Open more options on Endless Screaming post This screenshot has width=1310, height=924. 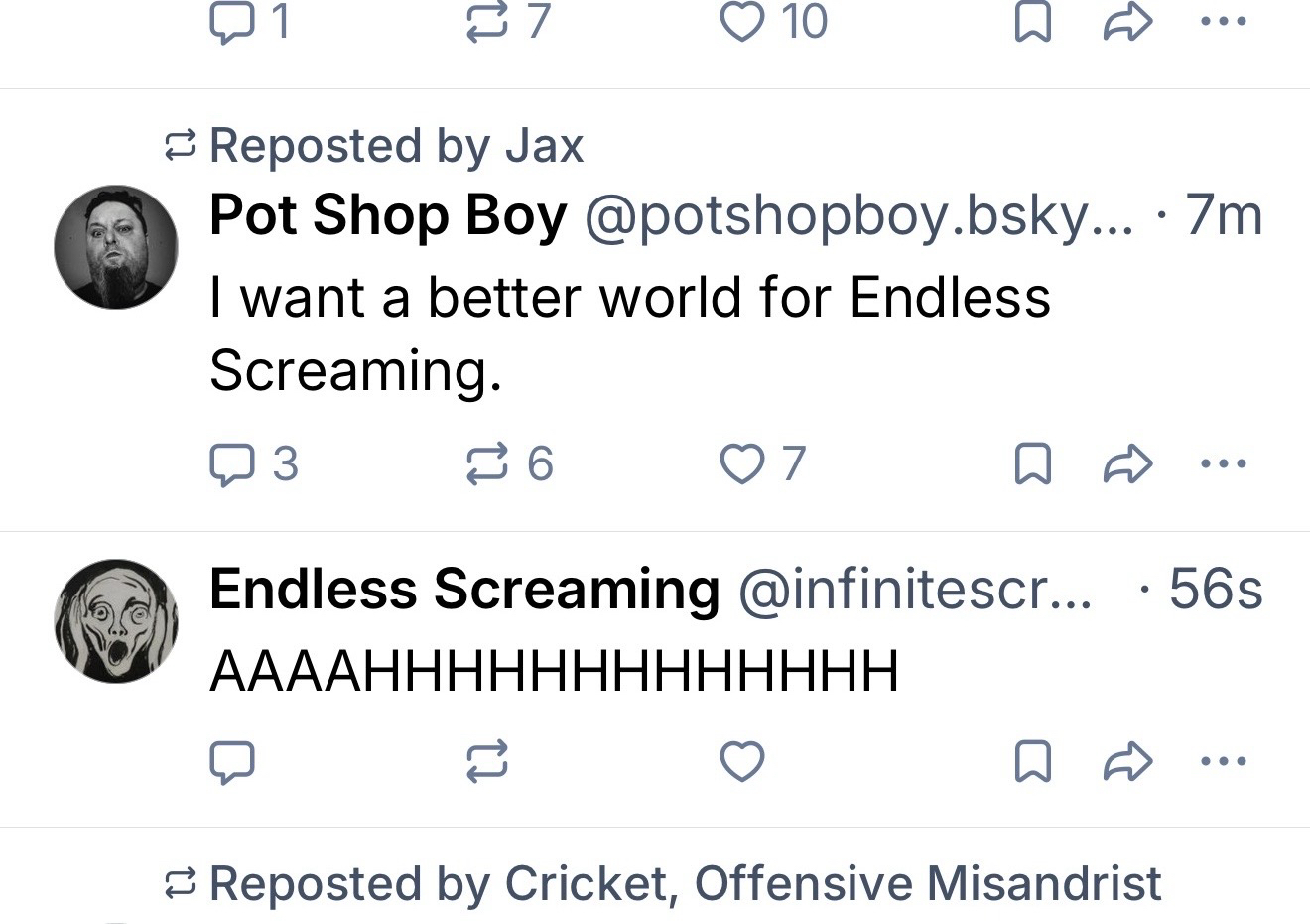click(1223, 761)
